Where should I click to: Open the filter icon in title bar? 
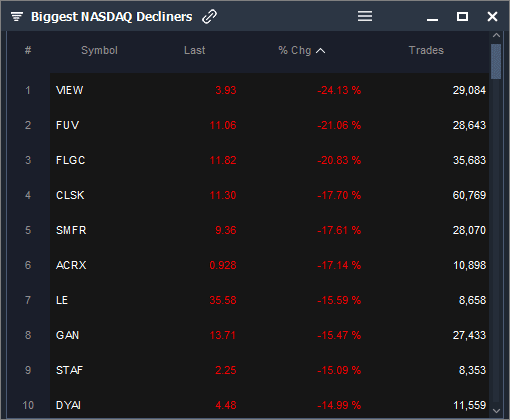click(17, 16)
